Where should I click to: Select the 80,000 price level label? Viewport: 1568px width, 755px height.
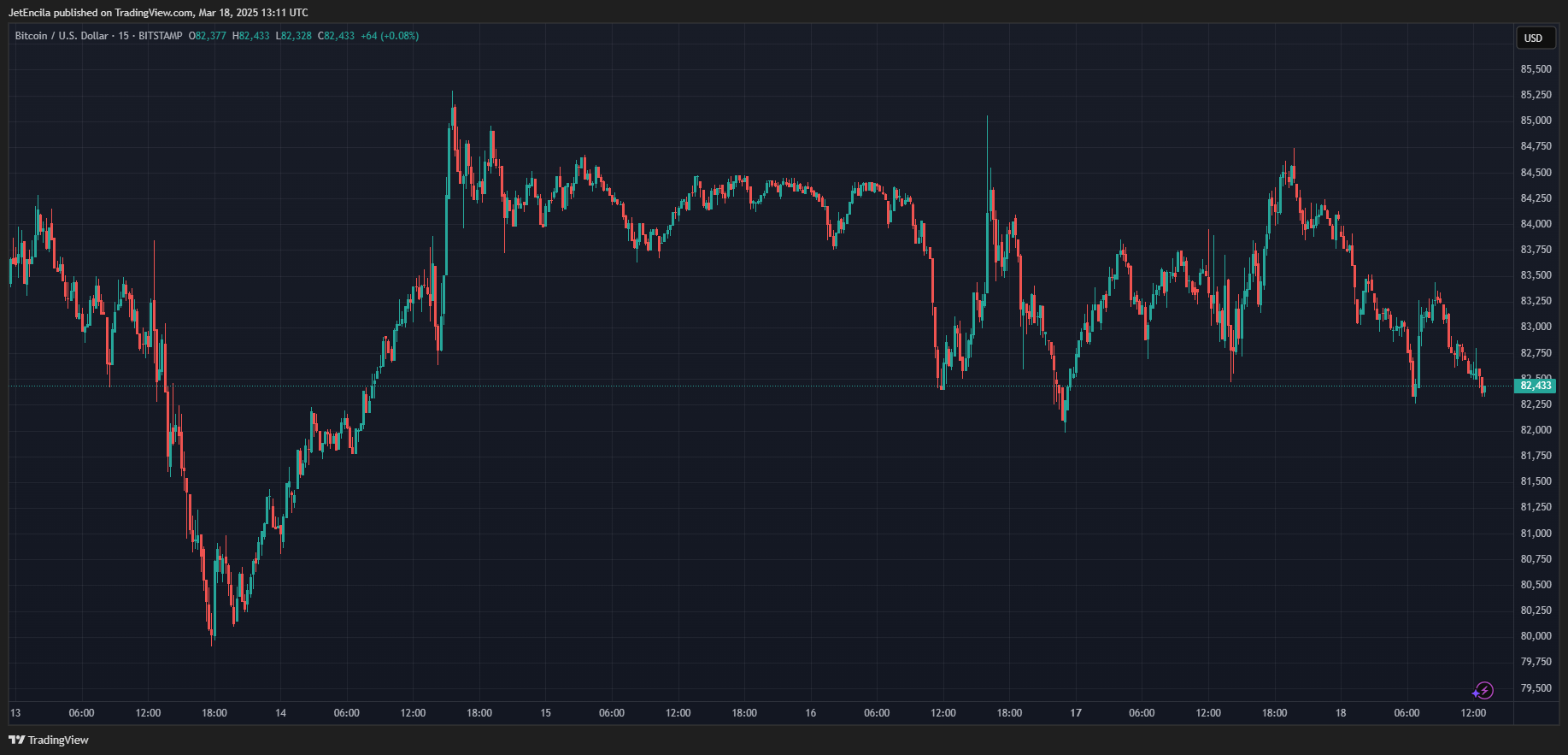(x=1536, y=636)
